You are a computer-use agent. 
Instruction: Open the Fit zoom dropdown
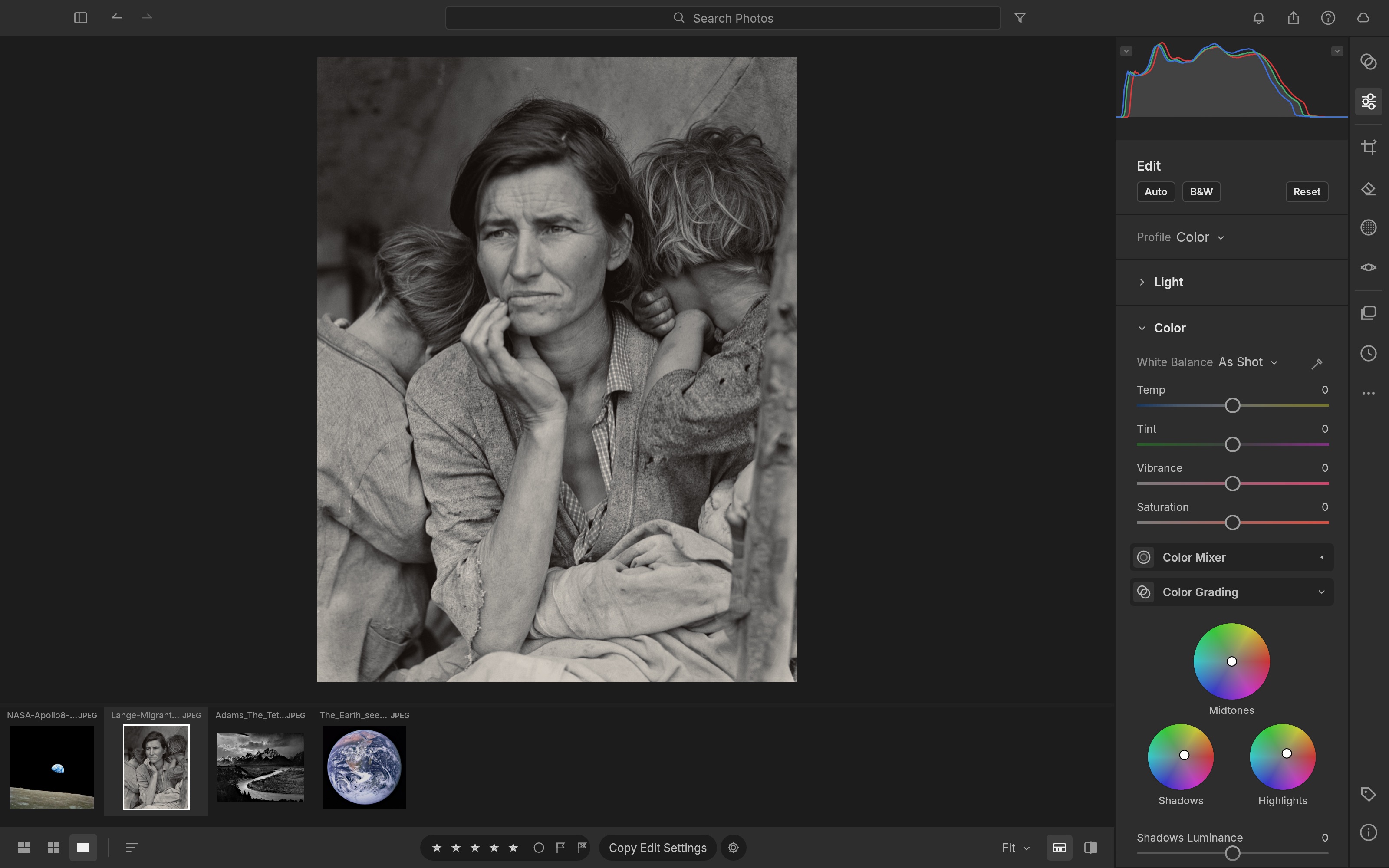click(x=1015, y=847)
